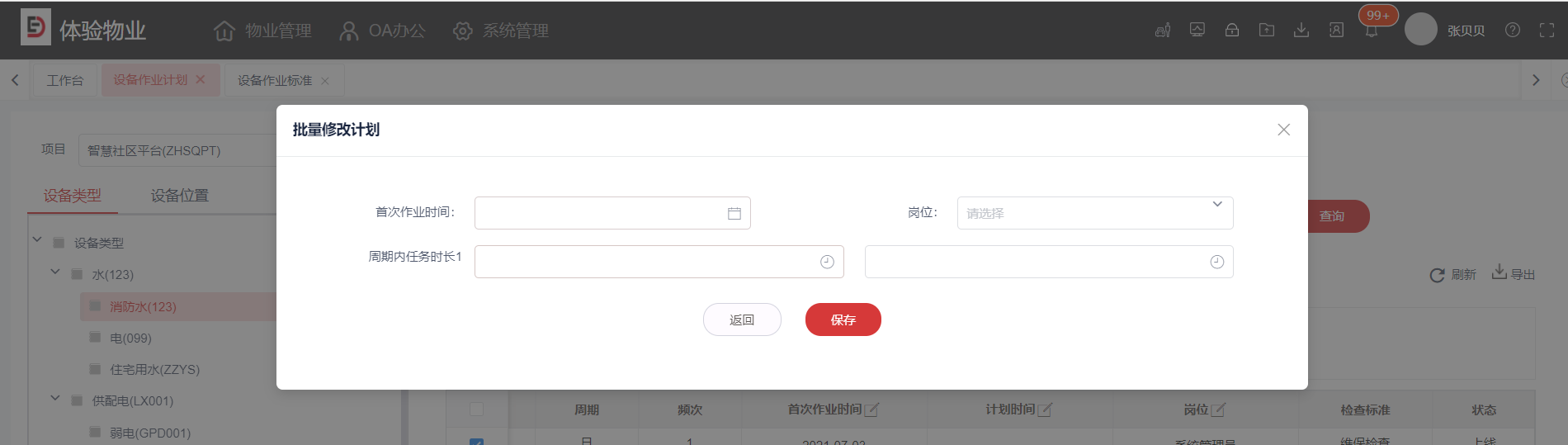Click the 体验物业 logo icon
This screenshot has height=445, width=1568.
35,27
